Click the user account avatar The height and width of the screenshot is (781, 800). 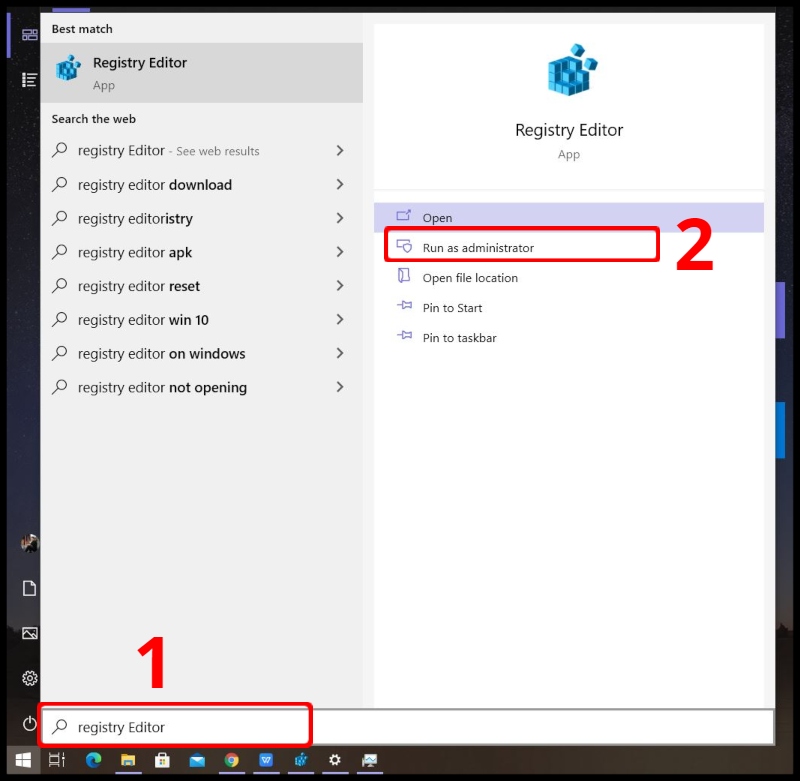point(30,543)
